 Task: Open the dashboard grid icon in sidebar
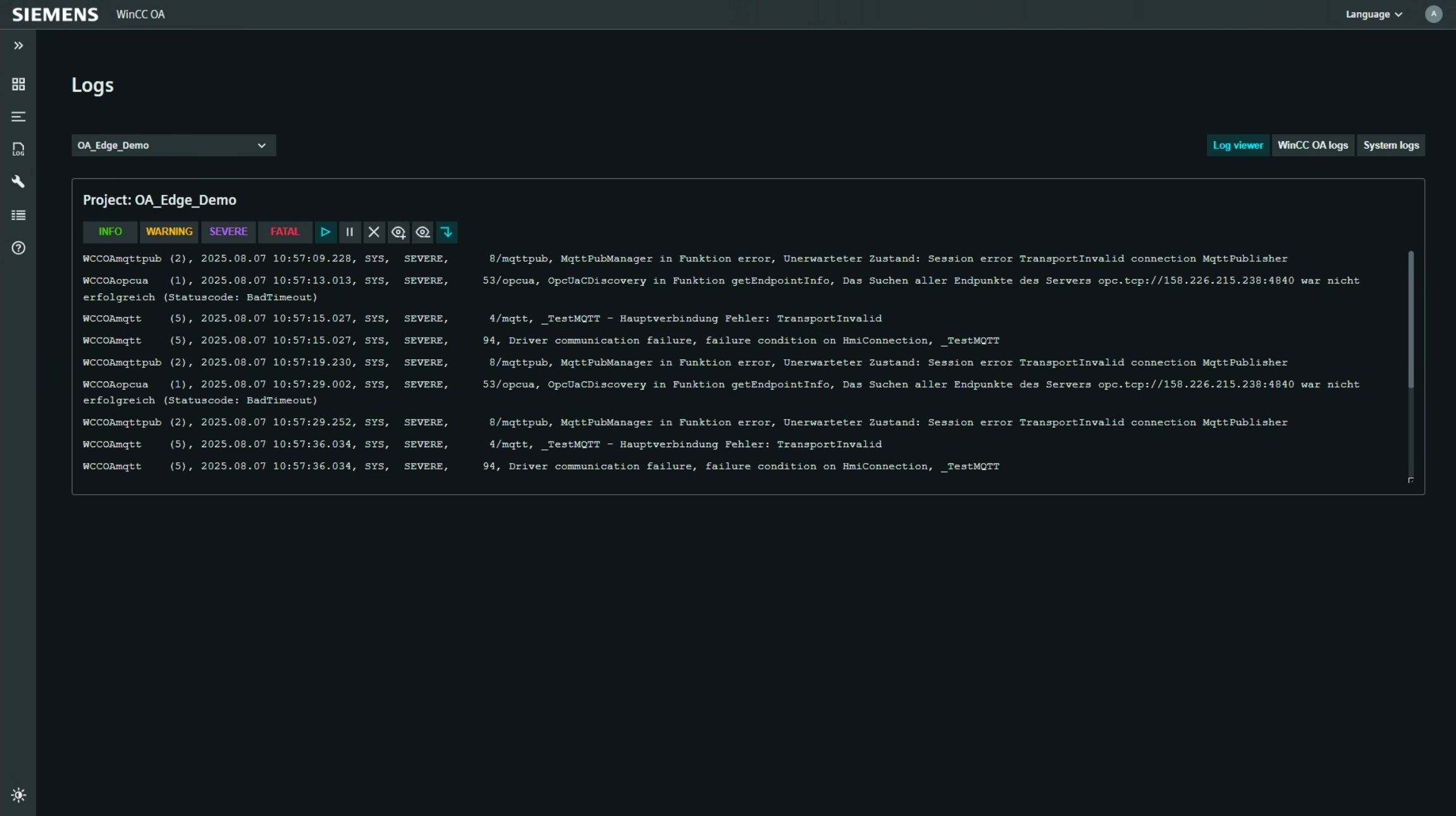tap(18, 84)
